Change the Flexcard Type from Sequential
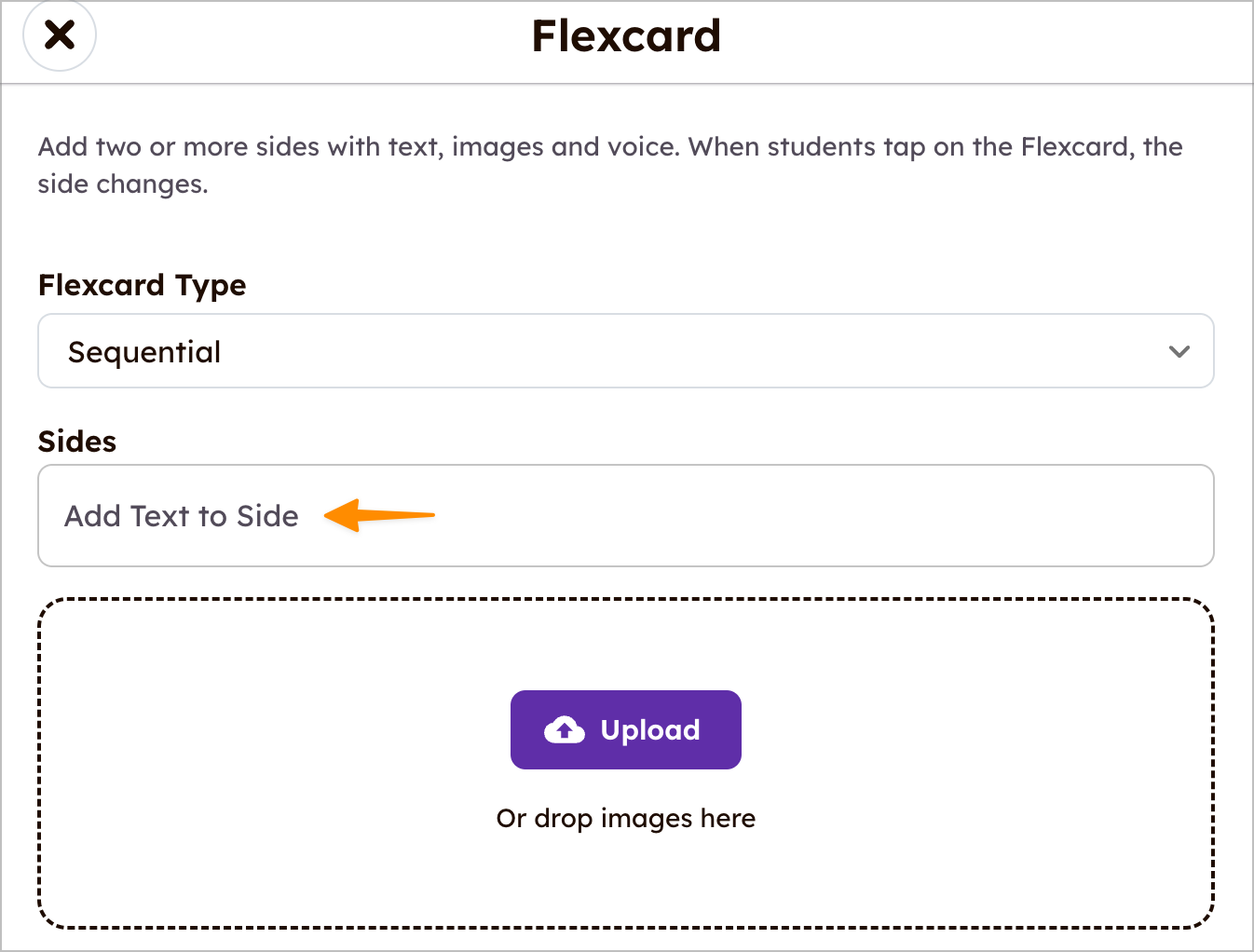1254x952 pixels. [625, 351]
